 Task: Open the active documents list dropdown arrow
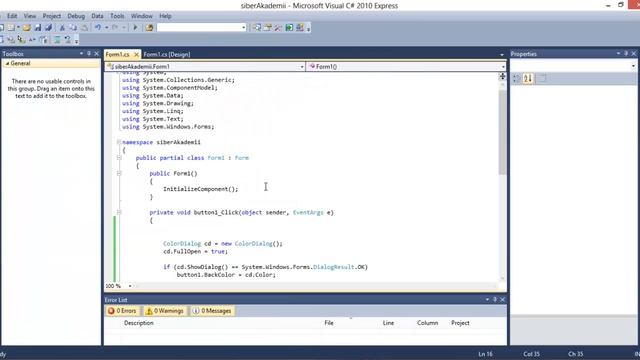502,55
